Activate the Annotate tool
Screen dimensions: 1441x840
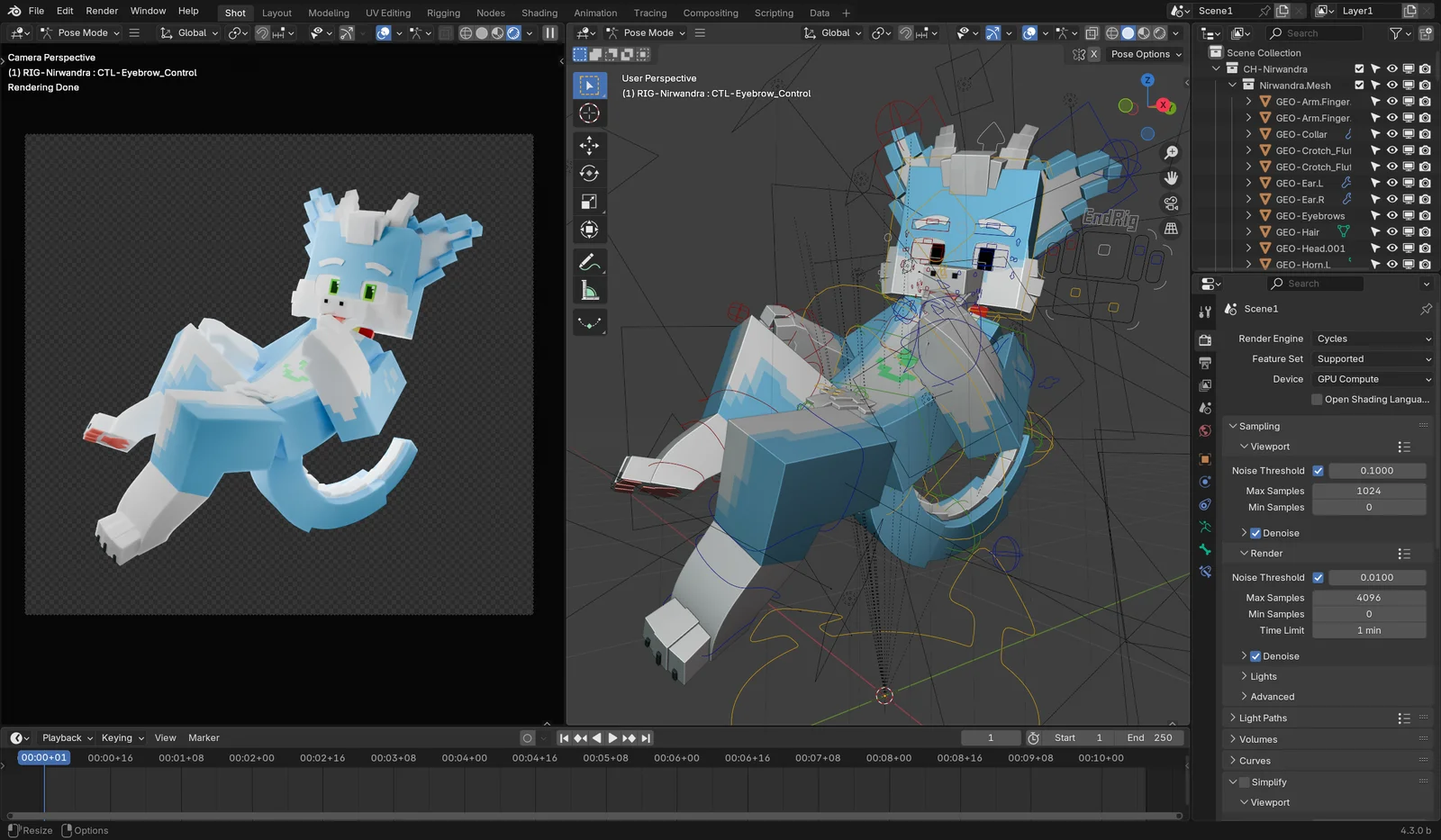(x=589, y=263)
